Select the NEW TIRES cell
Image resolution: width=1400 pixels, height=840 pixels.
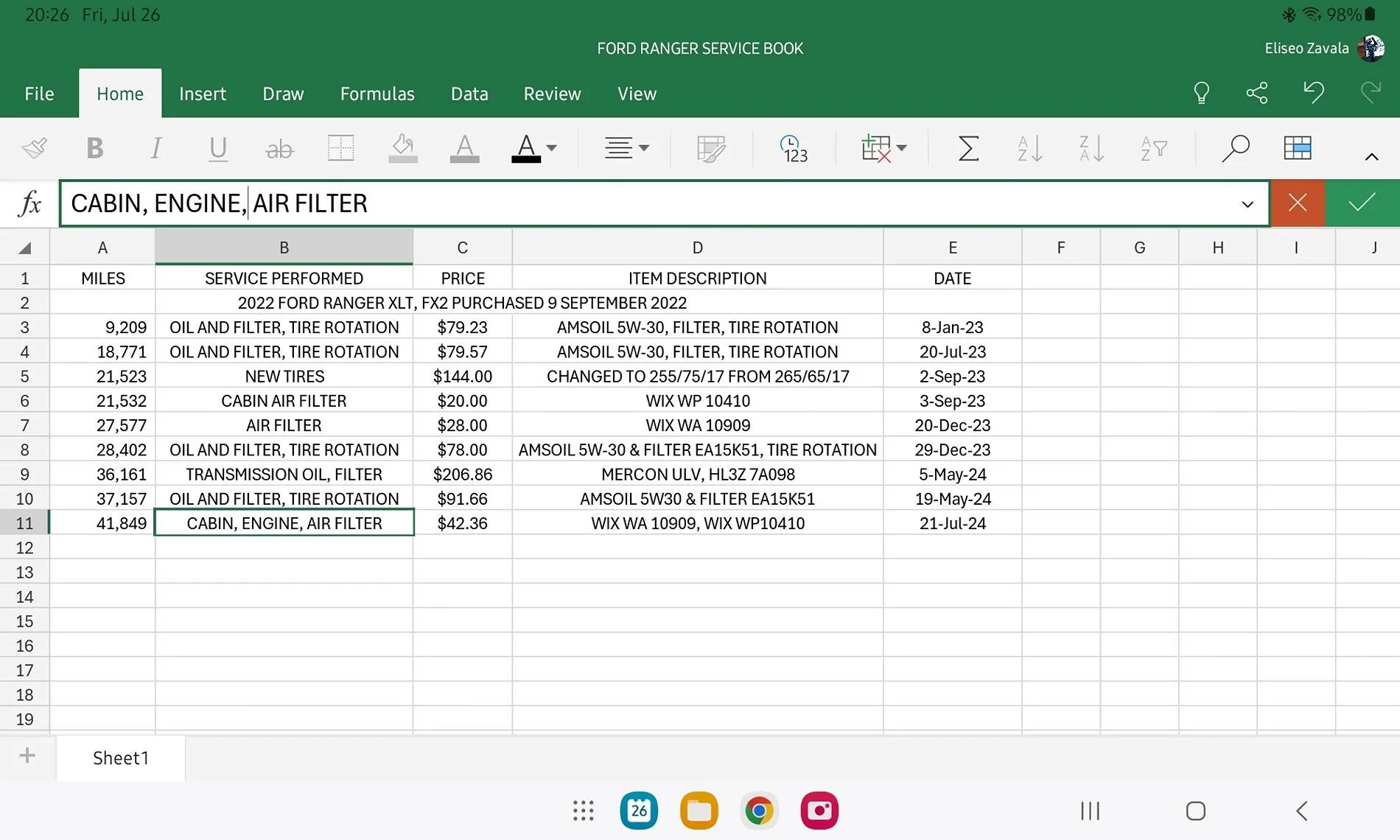coord(284,376)
